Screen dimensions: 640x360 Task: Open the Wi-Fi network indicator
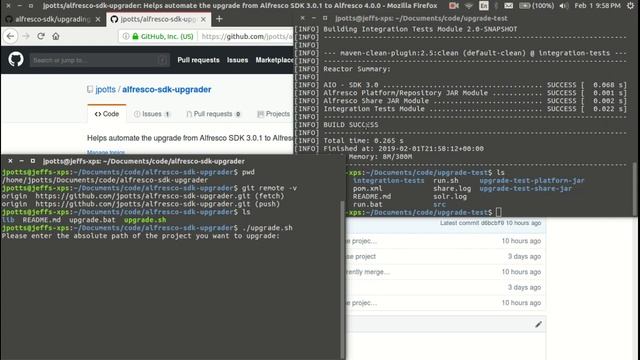tap(469, 6)
